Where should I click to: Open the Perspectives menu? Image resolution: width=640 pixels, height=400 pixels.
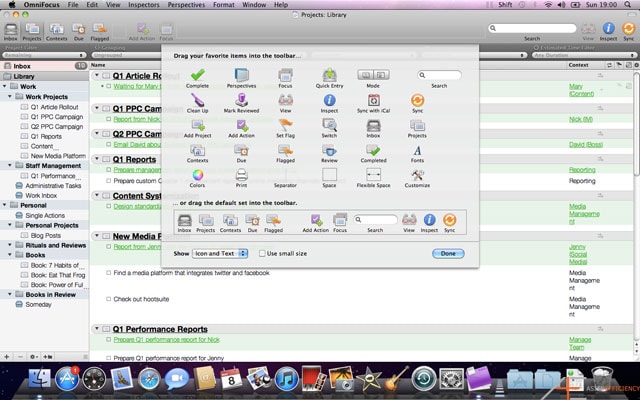[186, 5]
